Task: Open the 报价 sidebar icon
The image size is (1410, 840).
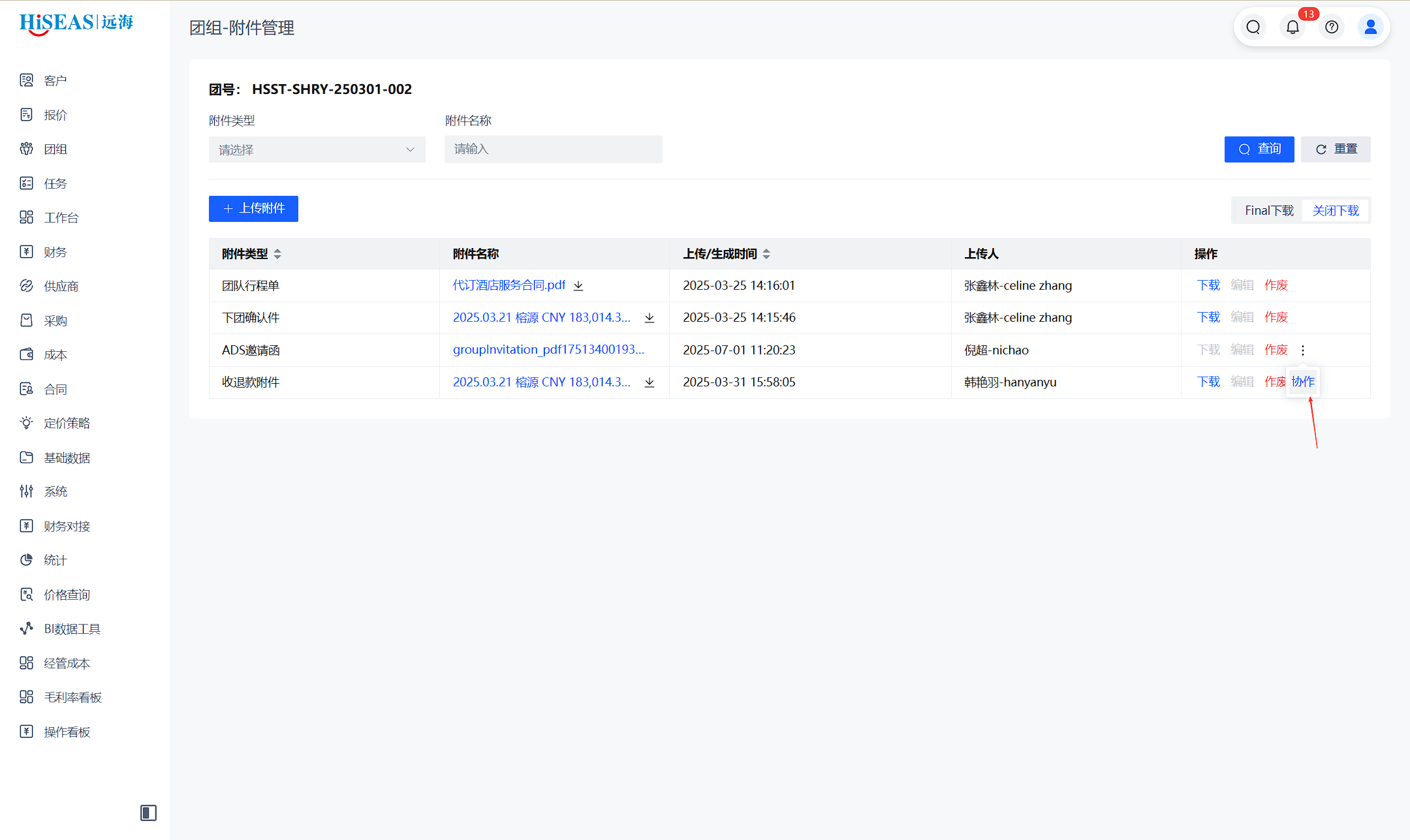Action: click(26, 115)
